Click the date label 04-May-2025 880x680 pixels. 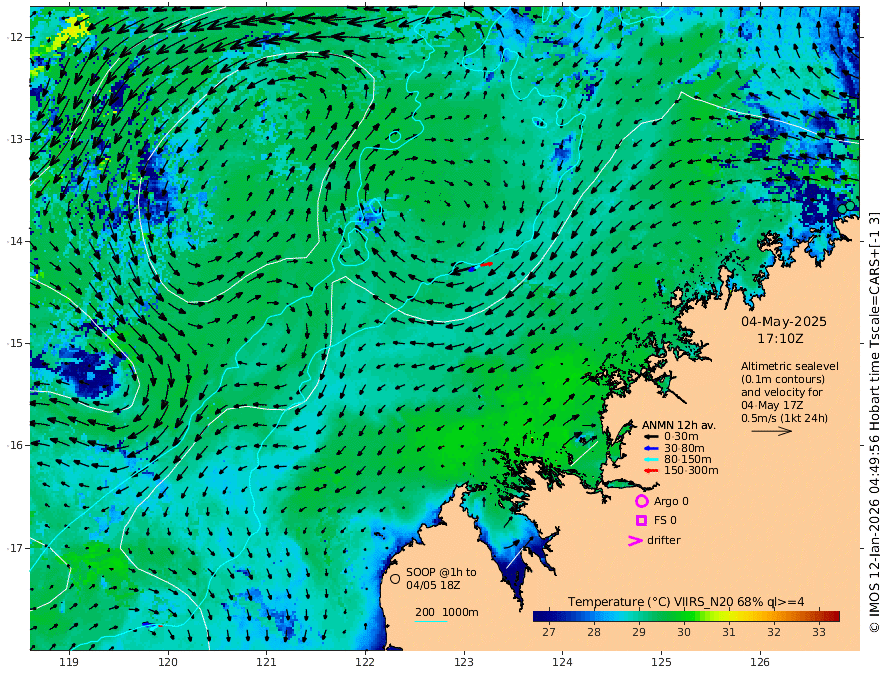tap(783, 321)
